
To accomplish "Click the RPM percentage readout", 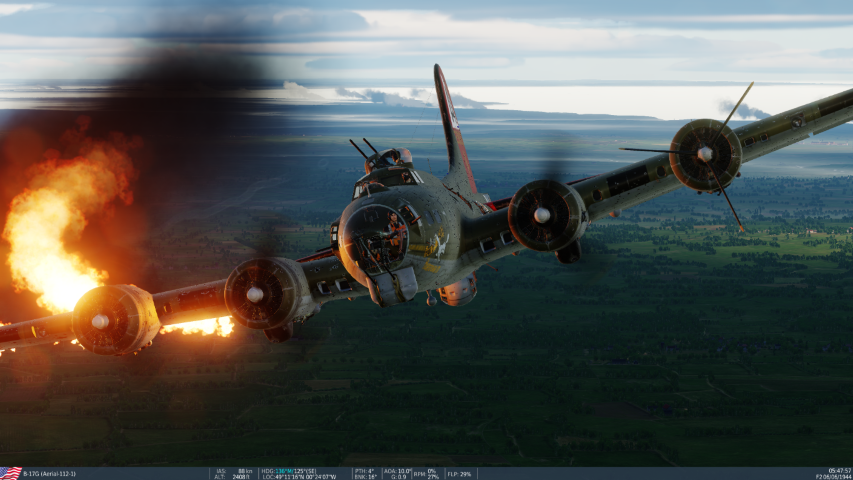I will (427, 473).
